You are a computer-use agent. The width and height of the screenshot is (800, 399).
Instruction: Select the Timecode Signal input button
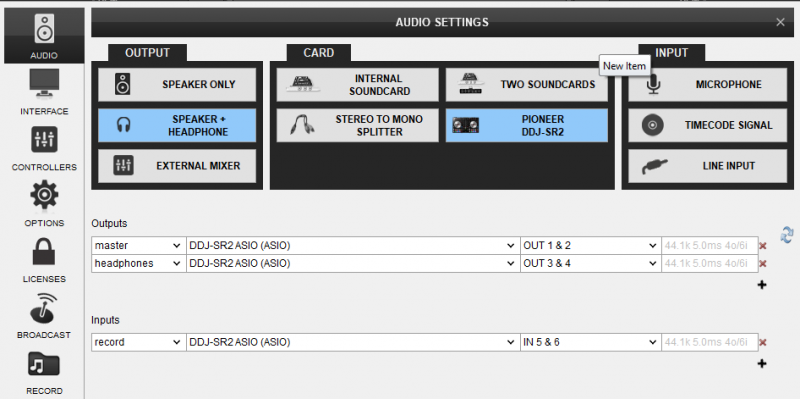tap(708, 125)
